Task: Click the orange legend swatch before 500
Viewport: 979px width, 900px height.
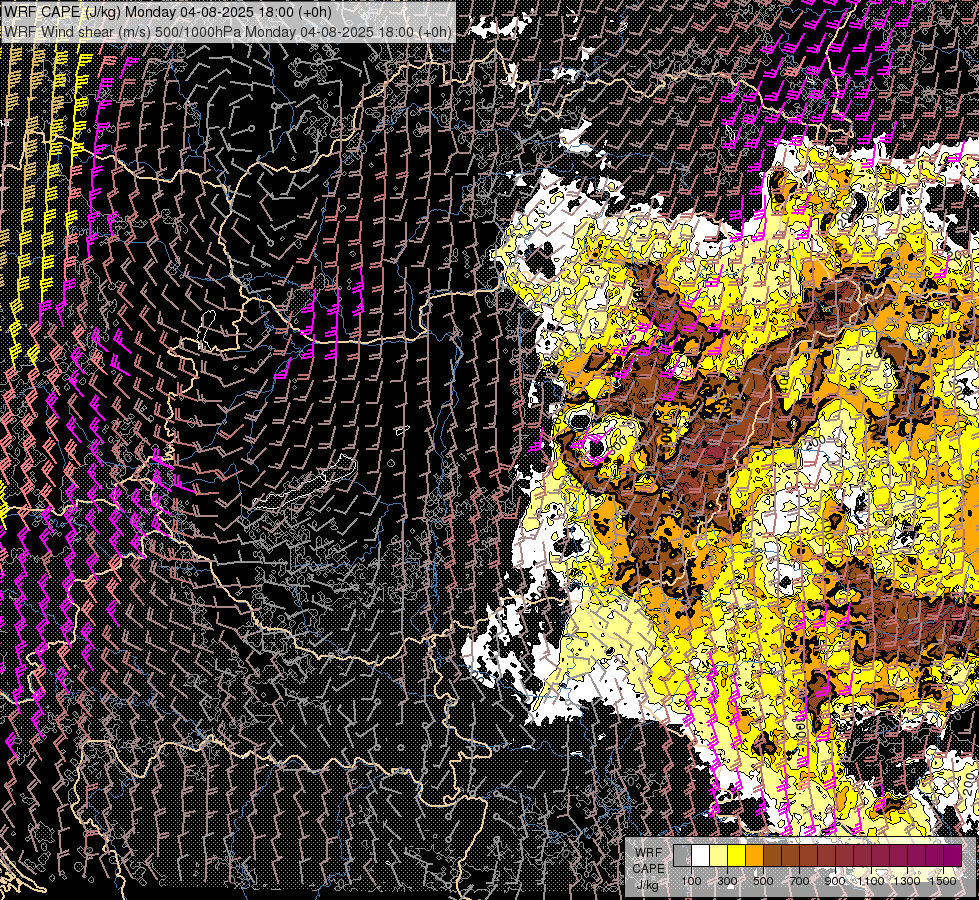Action: pyautogui.click(x=754, y=855)
